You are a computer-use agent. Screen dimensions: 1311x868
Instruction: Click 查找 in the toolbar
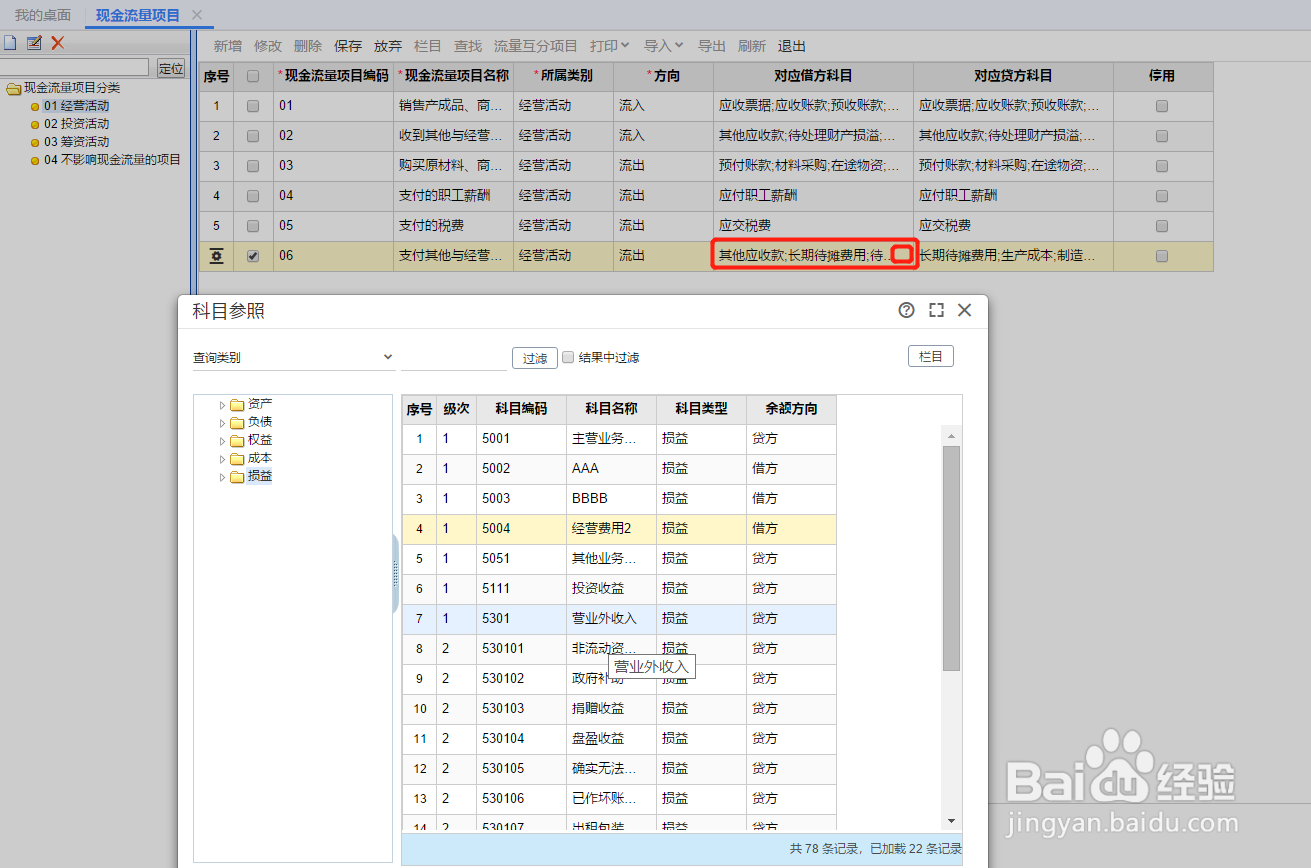[468, 46]
